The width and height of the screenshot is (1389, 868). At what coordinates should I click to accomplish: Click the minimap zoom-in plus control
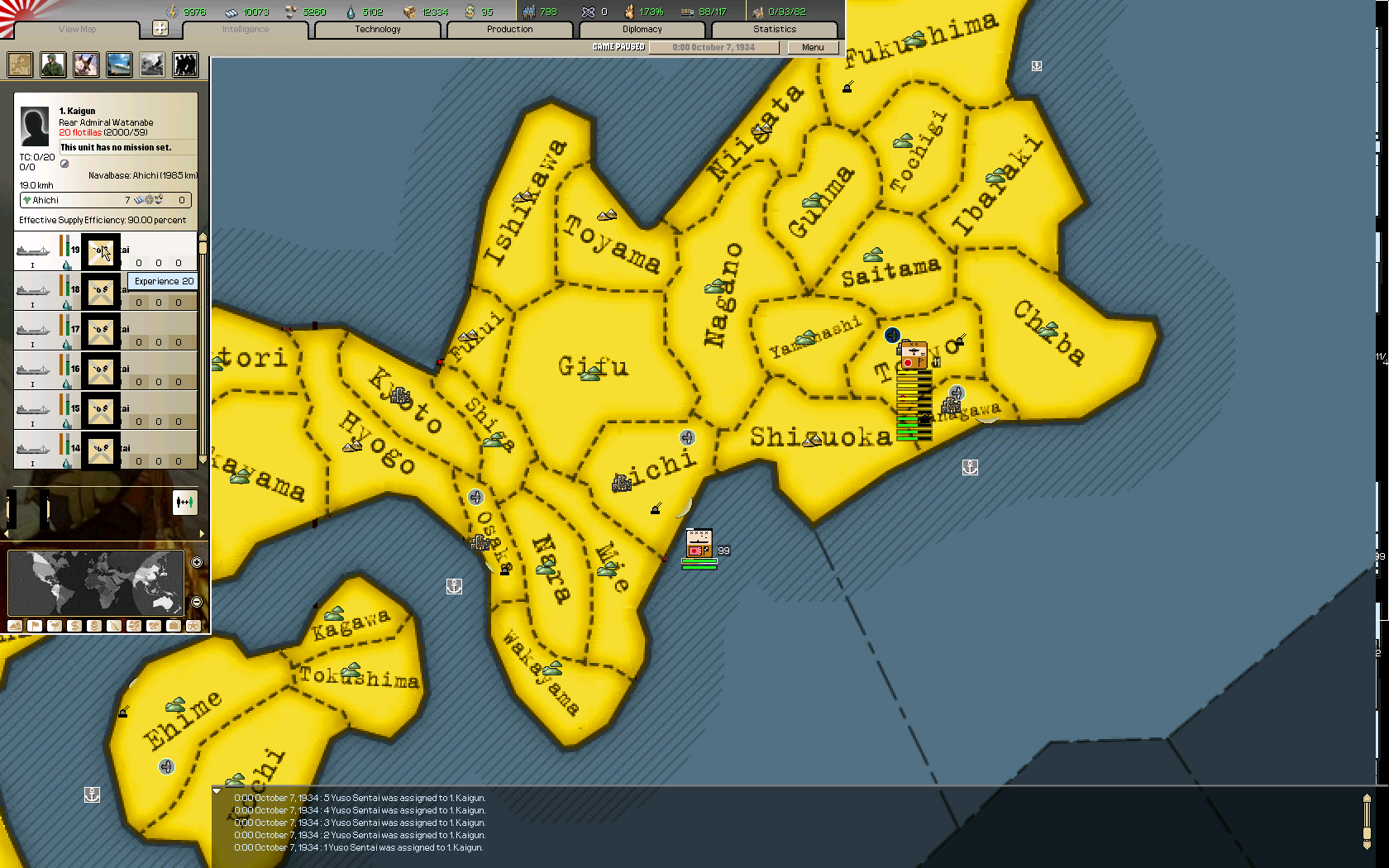pyautogui.click(x=196, y=562)
